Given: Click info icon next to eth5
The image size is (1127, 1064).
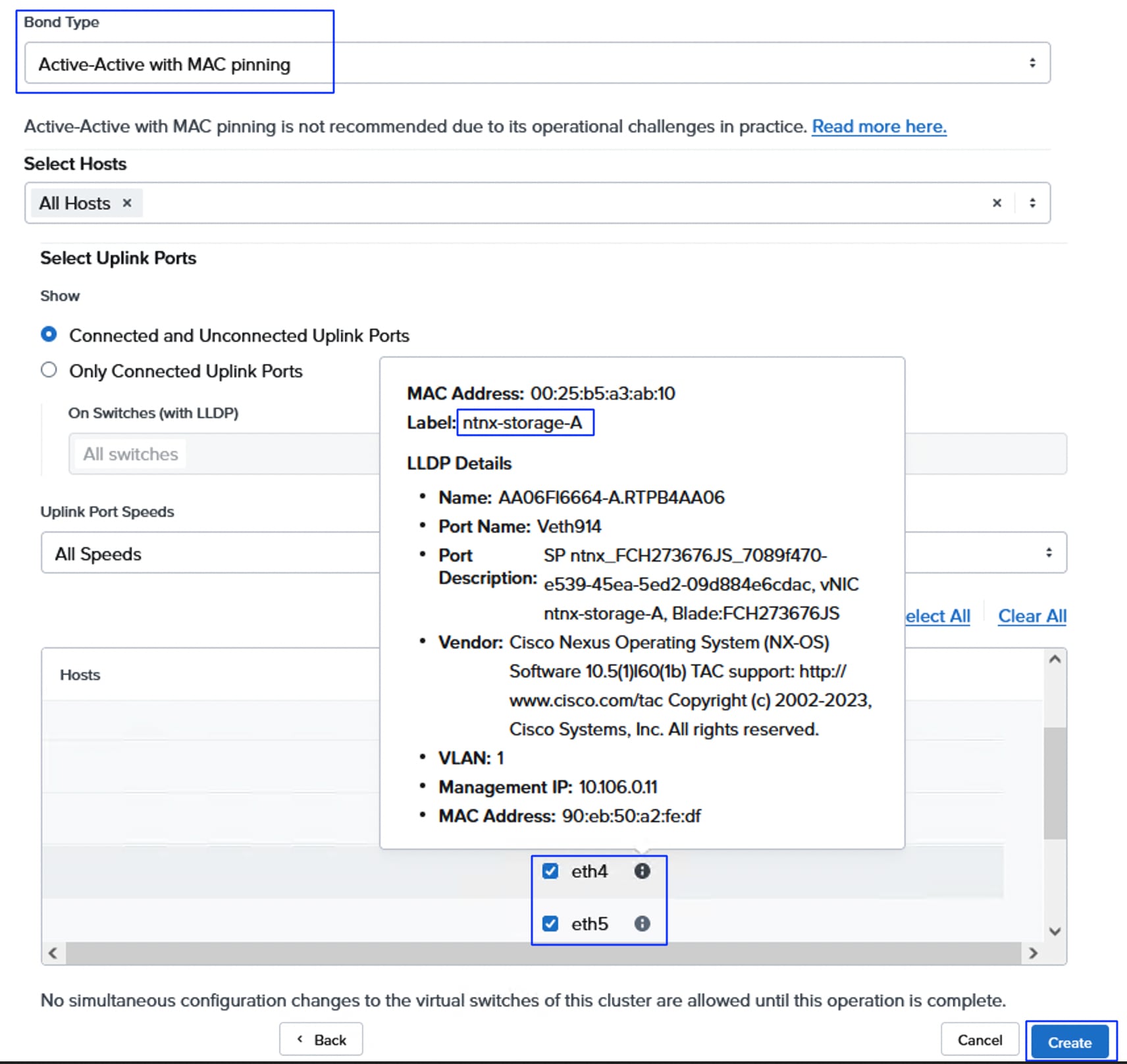Looking at the screenshot, I should click(x=642, y=923).
